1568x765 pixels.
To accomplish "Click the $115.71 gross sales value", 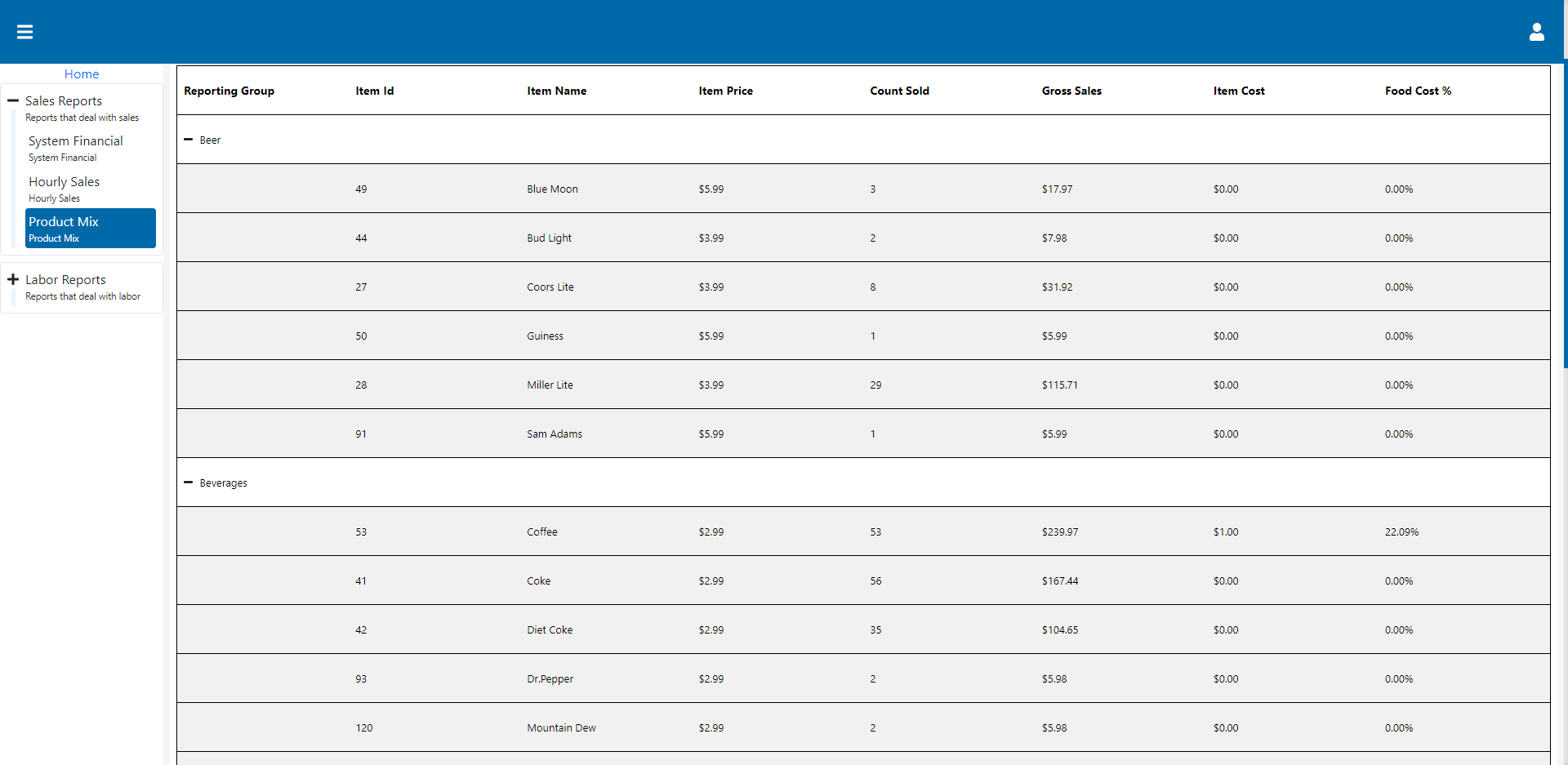I will pos(1059,385).
